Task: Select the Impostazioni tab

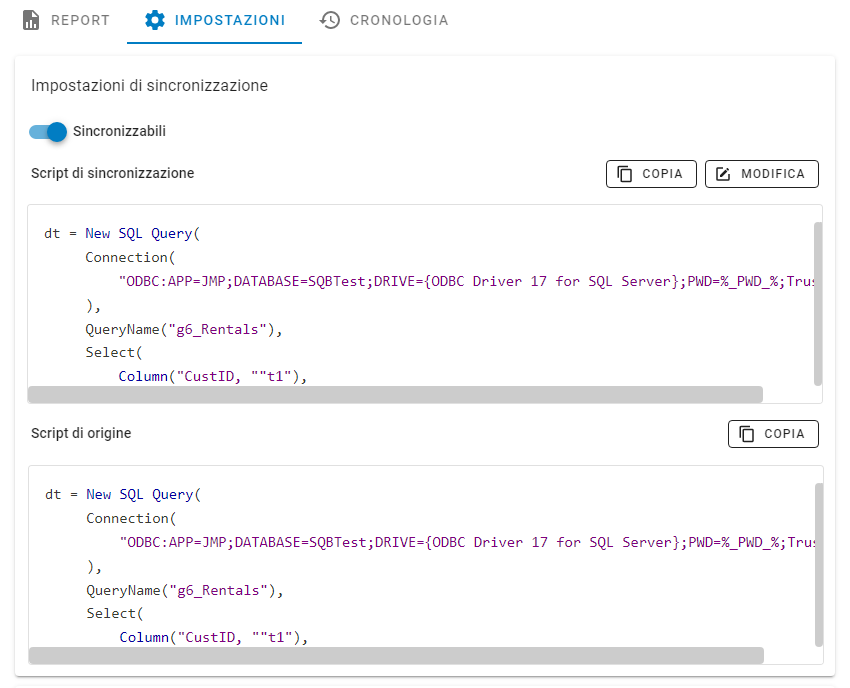Action: (214, 20)
